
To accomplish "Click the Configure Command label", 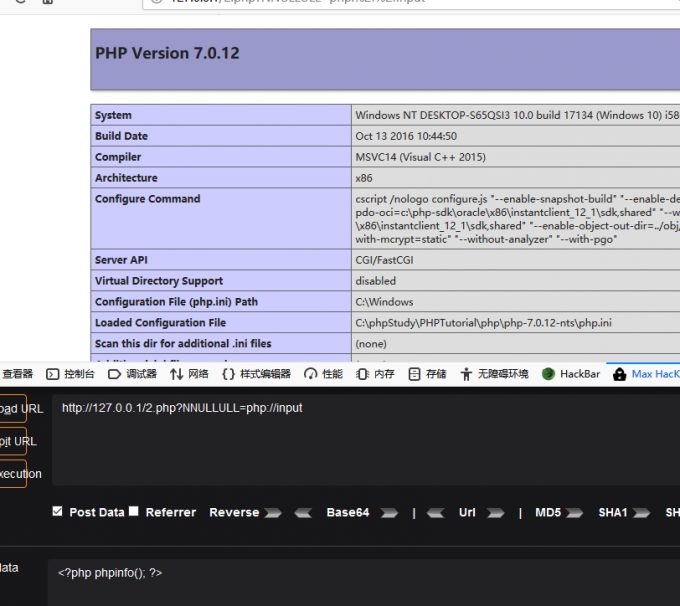I will click(x=147, y=199).
